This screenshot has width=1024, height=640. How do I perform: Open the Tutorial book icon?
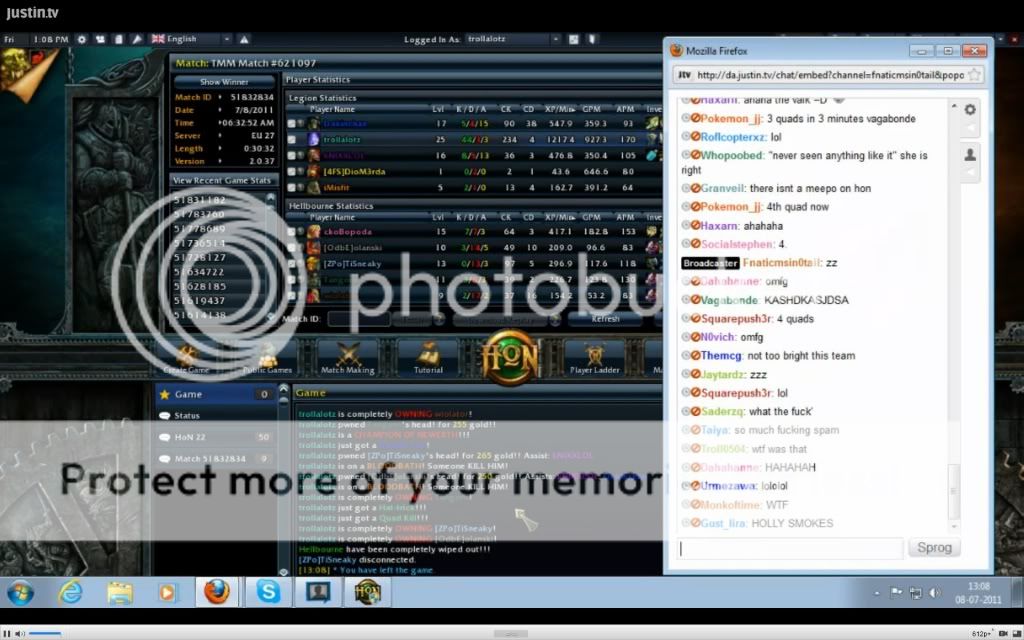point(428,356)
